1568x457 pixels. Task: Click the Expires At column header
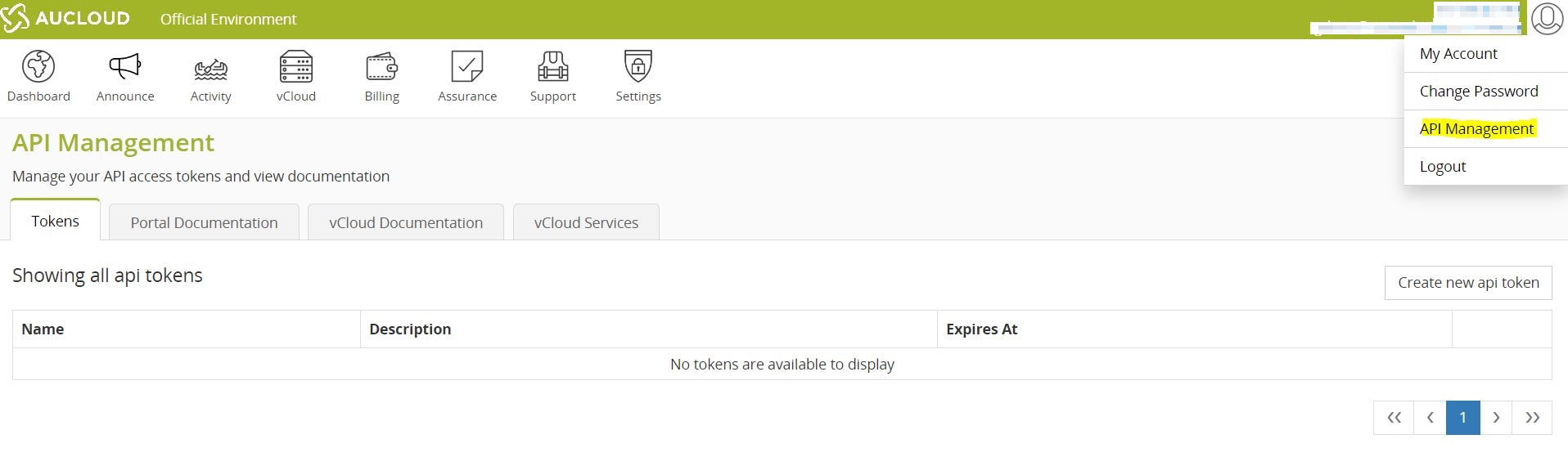click(1195, 329)
